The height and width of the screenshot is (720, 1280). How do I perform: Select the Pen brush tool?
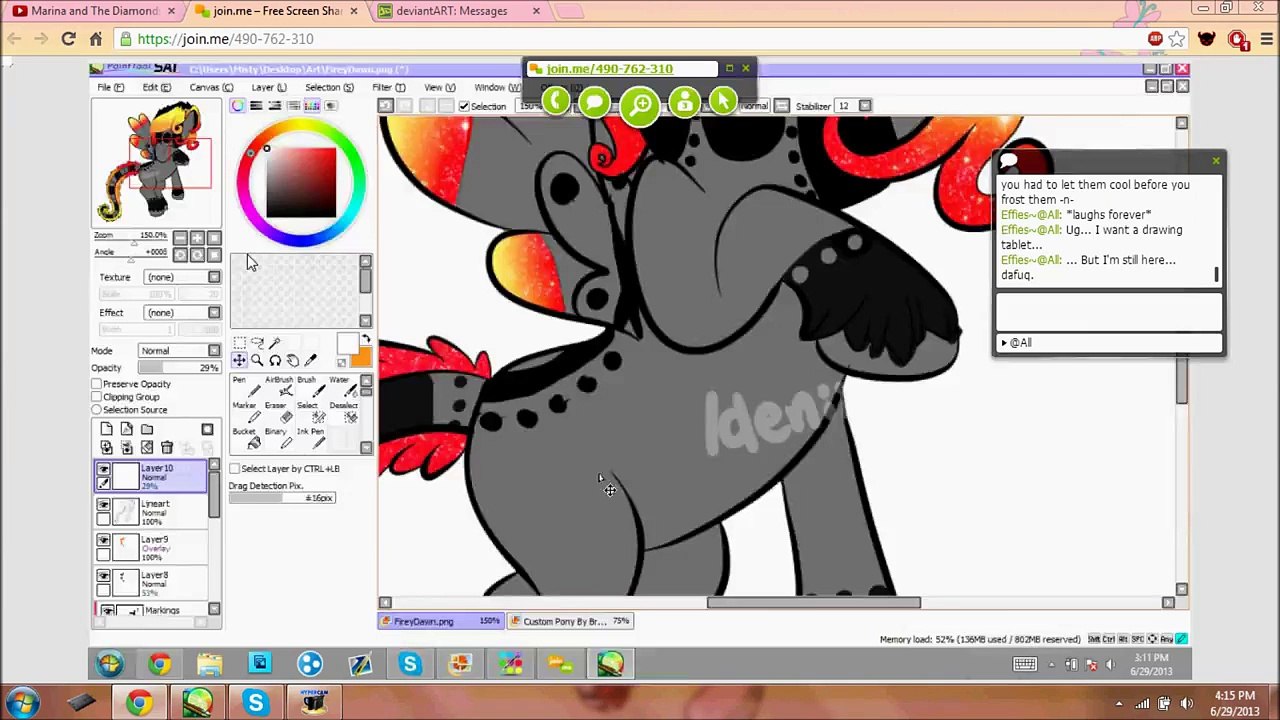click(245, 386)
